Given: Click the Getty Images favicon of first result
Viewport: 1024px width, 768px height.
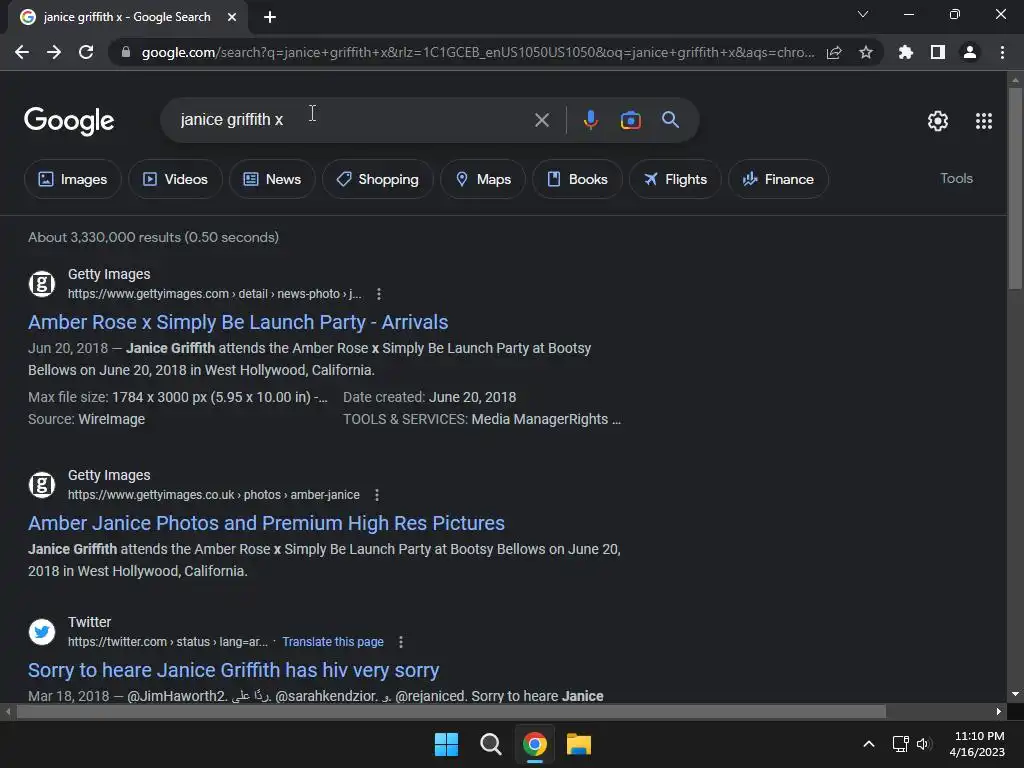Looking at the screenshot, I should (42, 283).
